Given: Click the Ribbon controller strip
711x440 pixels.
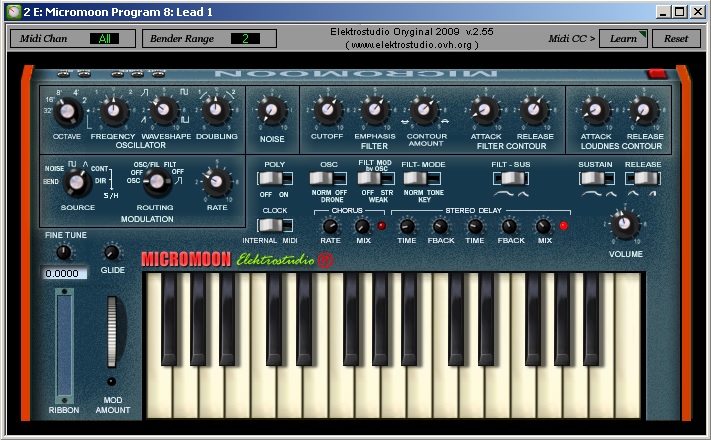Looking at the screenshot, I should pos(64,346).
